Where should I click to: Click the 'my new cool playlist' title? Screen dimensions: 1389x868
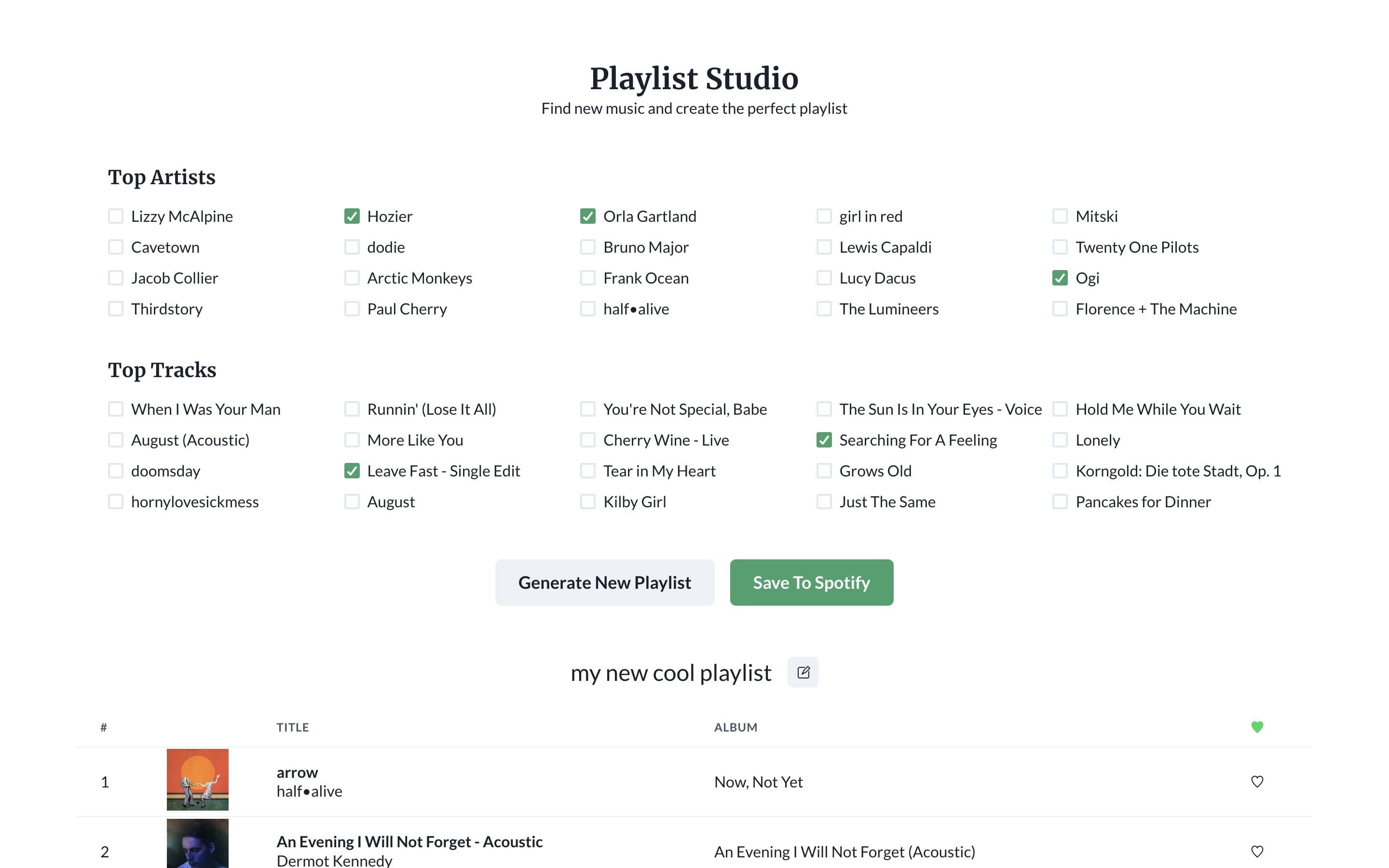click(670, 673)
